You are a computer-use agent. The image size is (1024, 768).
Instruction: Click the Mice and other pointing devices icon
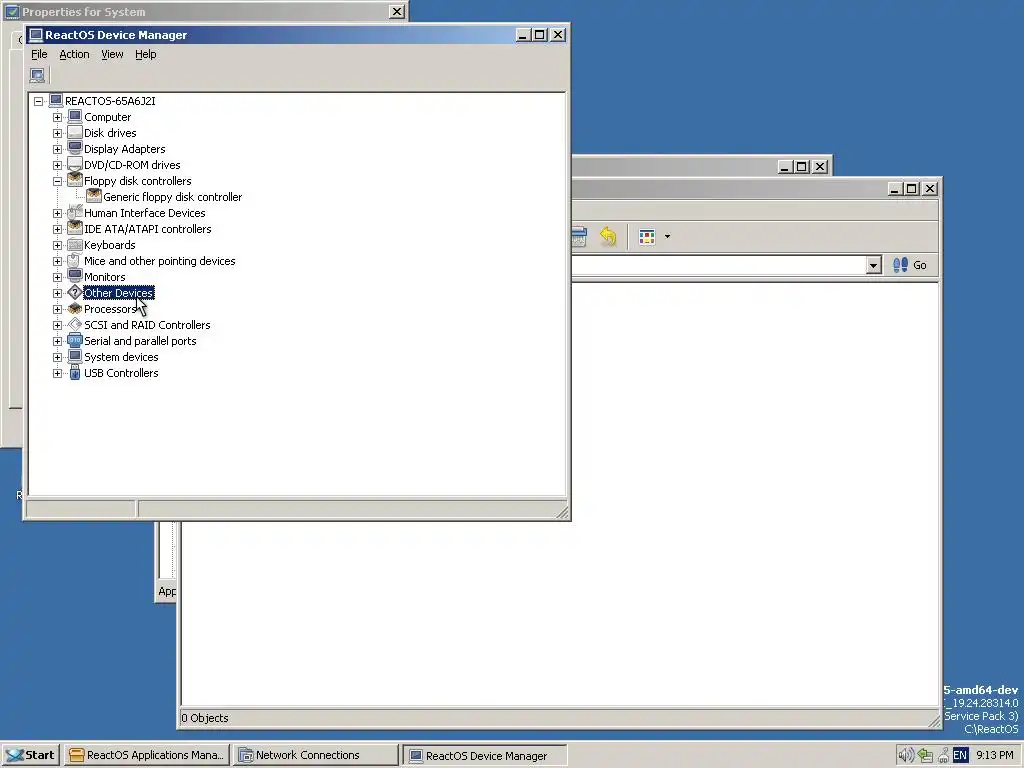click(x=74, y=261)
